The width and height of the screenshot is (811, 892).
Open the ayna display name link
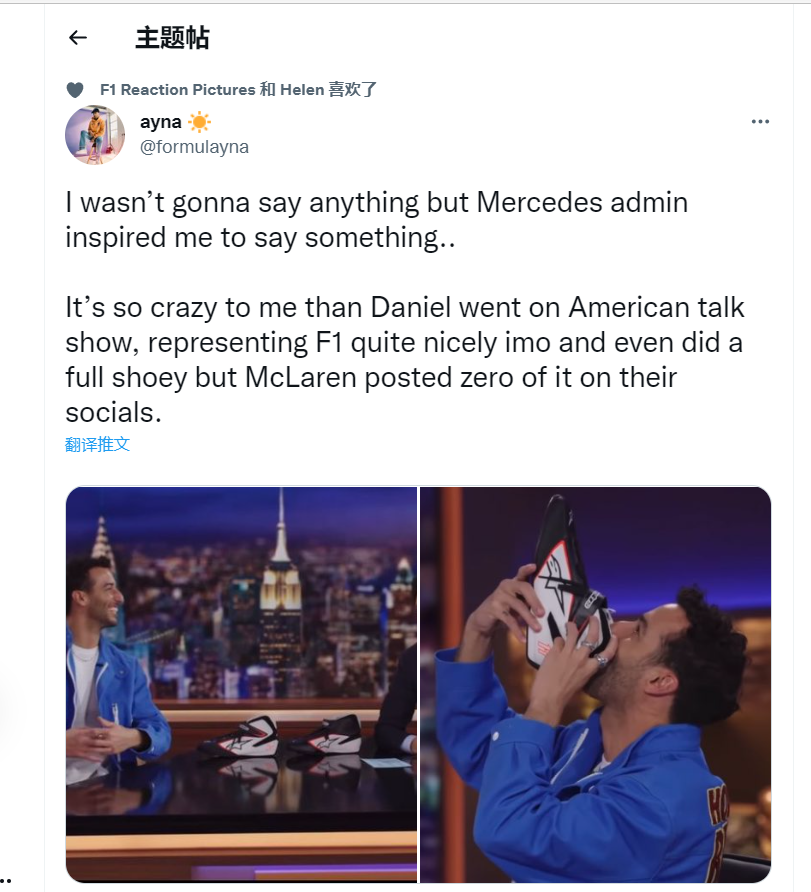point(160,122)
